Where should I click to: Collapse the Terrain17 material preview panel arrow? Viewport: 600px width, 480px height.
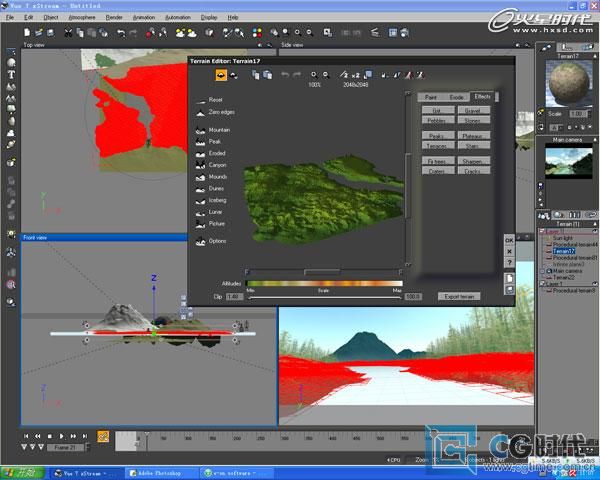pyautogui.click(x=595, y=56)
